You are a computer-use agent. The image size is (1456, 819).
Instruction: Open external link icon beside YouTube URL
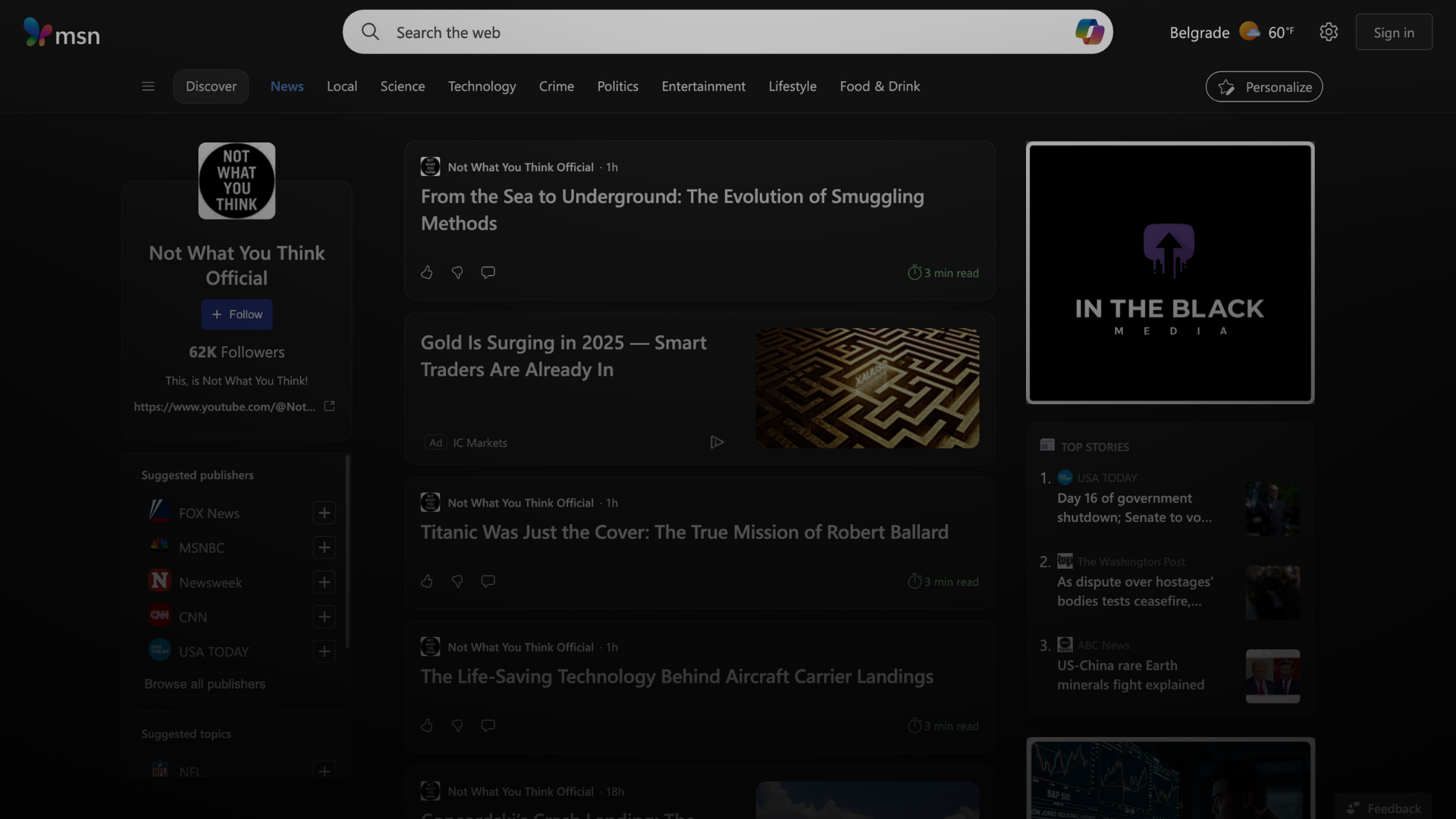(x=329, y=406)
